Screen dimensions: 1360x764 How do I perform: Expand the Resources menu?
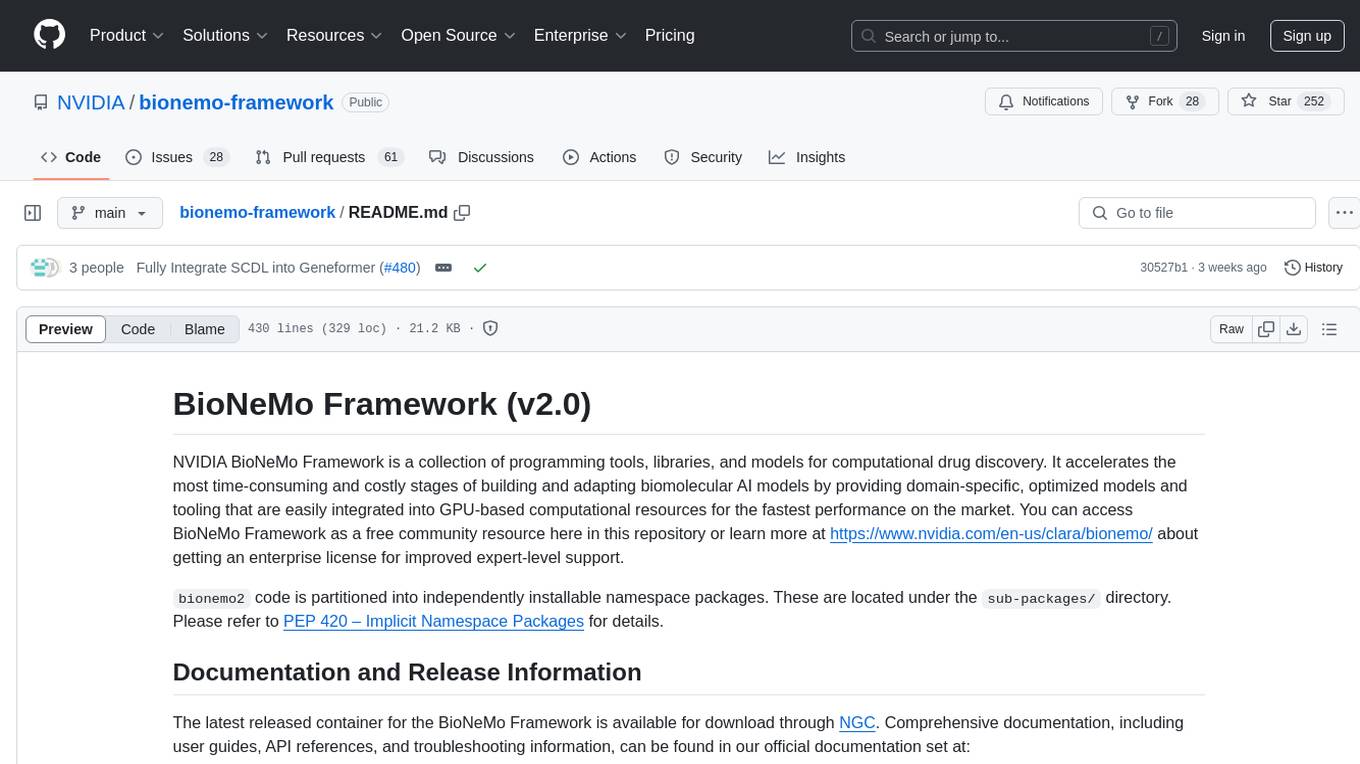(x=334, y=35)
